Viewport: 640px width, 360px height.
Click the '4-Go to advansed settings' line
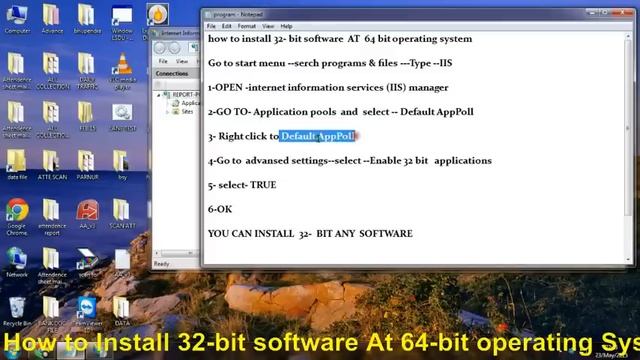350,160
